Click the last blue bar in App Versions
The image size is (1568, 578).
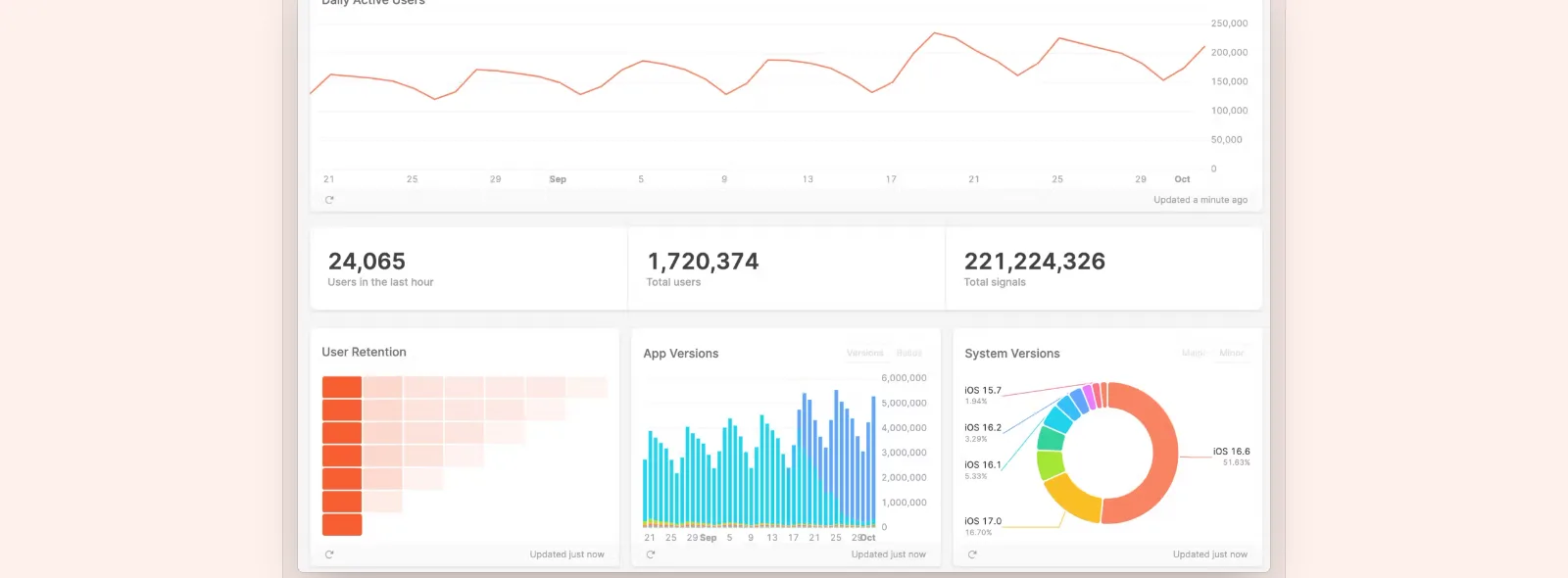coord(873,460)
